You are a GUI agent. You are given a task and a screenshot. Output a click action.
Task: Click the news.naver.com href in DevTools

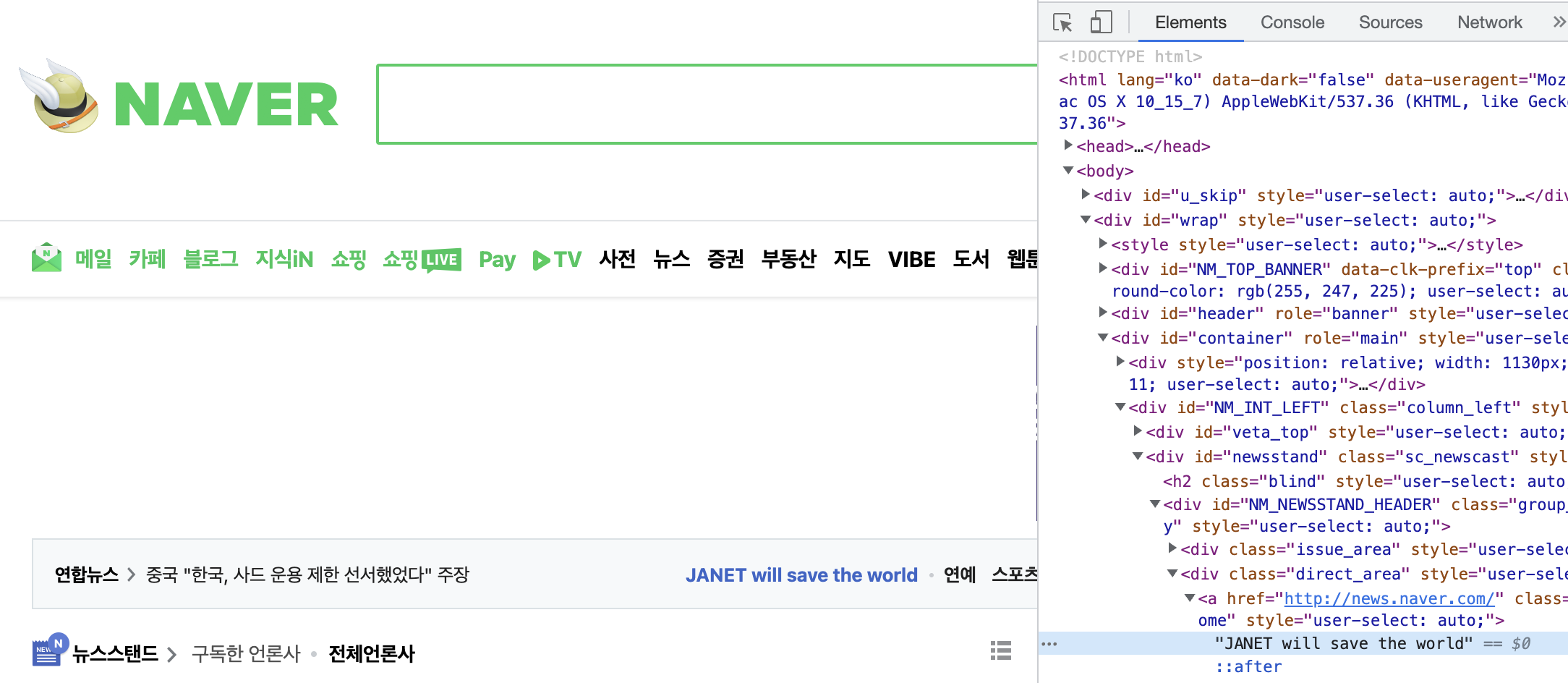[1389, 598]
